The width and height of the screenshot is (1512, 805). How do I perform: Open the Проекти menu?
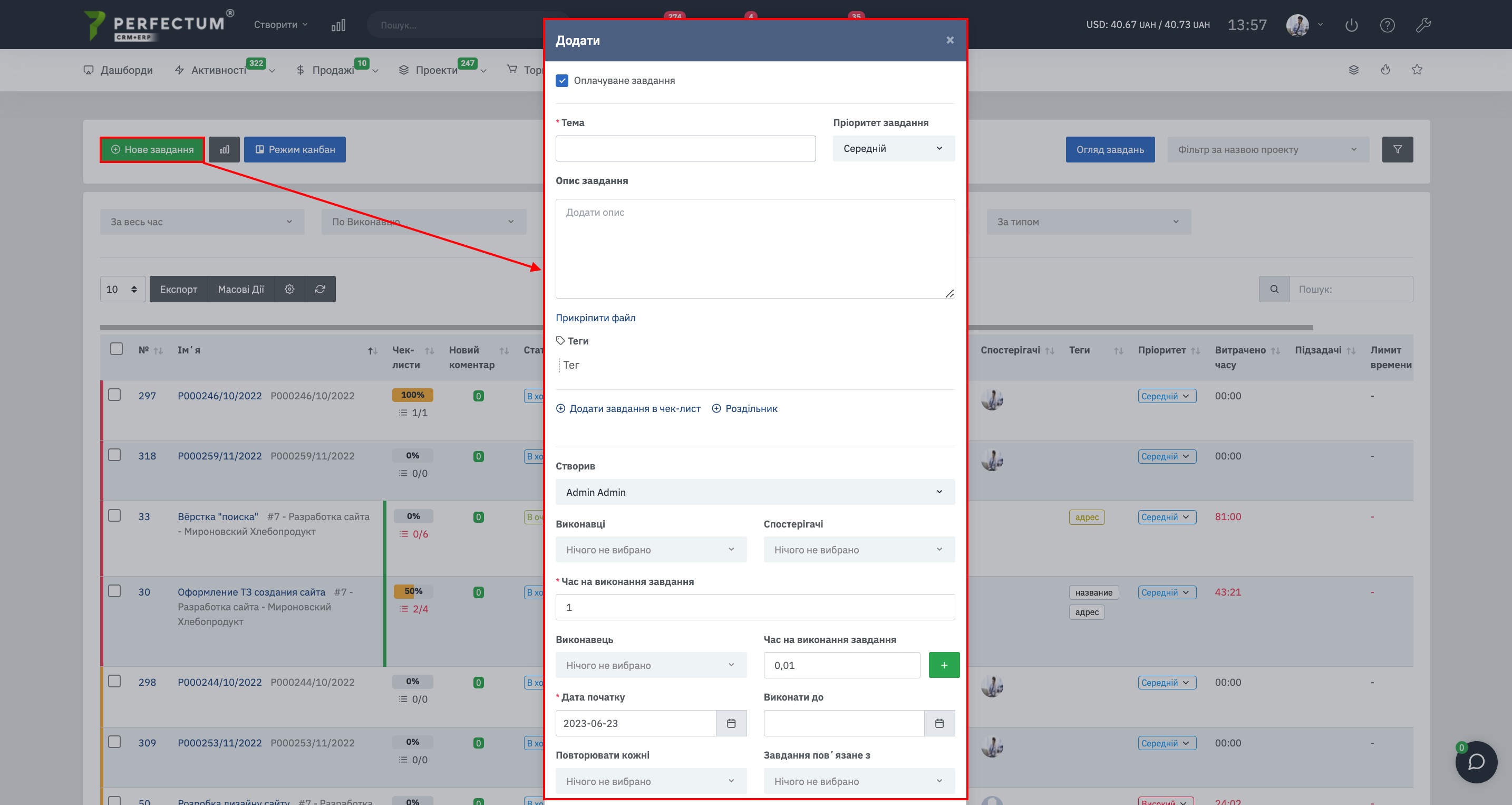436,70
